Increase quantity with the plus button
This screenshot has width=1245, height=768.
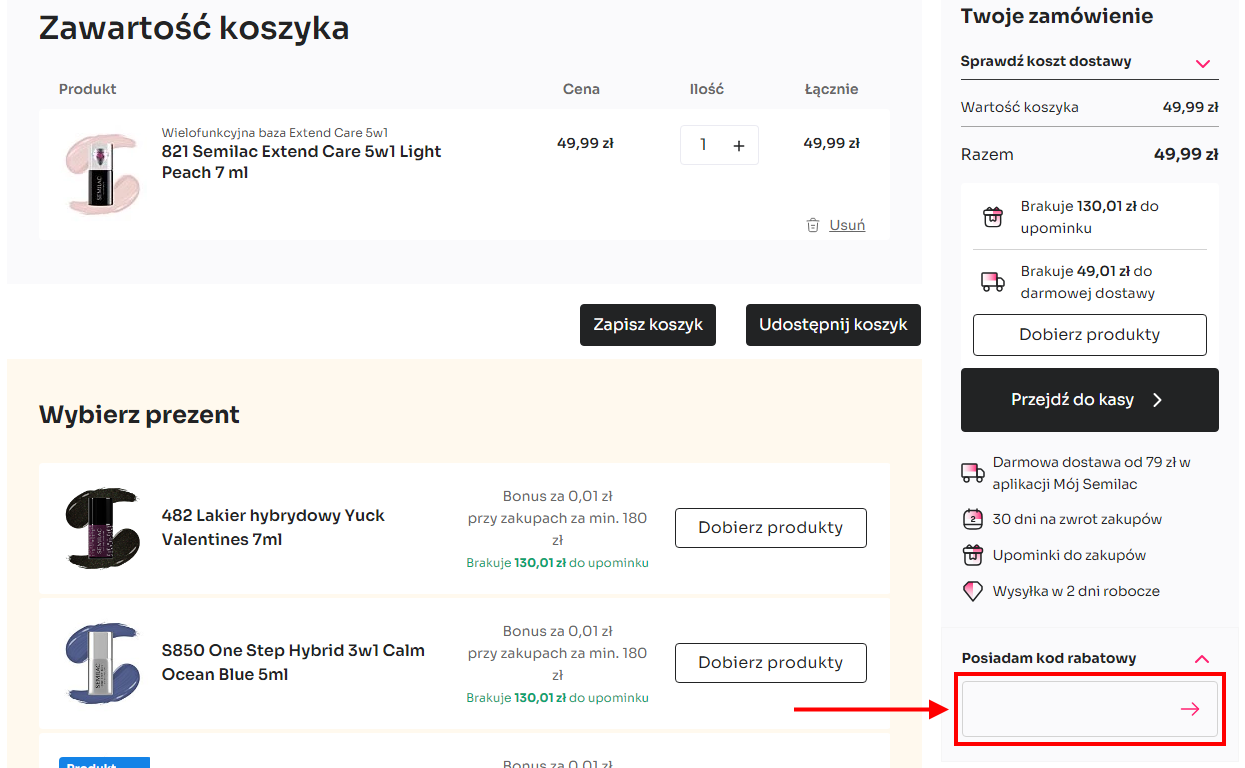739,145
